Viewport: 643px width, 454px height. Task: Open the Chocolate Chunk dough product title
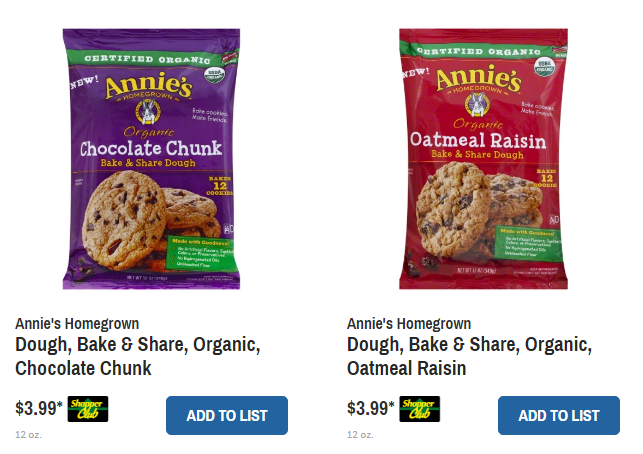coord(138,356)
